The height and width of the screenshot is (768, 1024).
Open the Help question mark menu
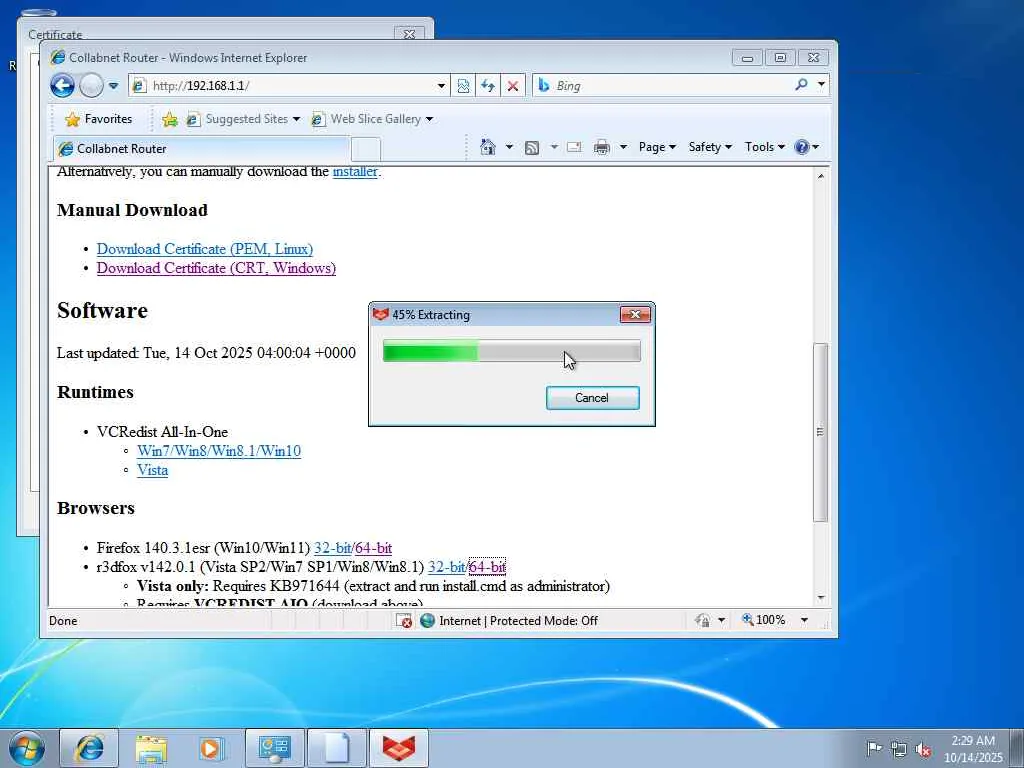pyautogui.click(x=807, y=147)
